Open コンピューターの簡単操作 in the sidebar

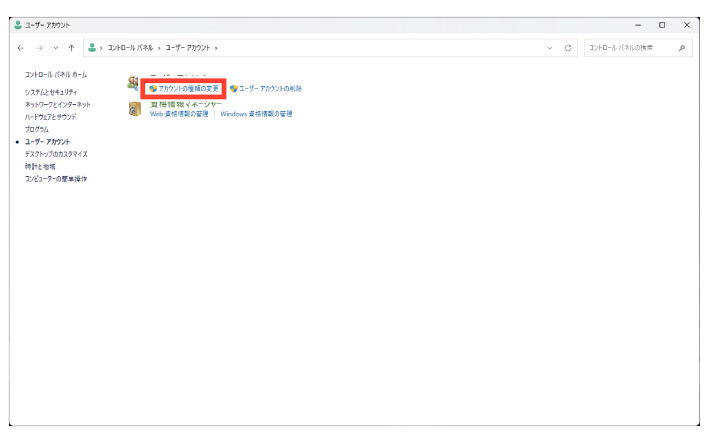click(x=56, y=179)
